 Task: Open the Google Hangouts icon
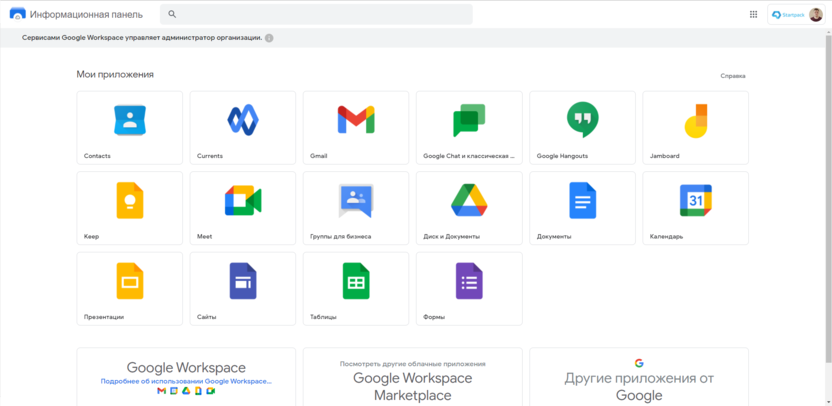583,120
